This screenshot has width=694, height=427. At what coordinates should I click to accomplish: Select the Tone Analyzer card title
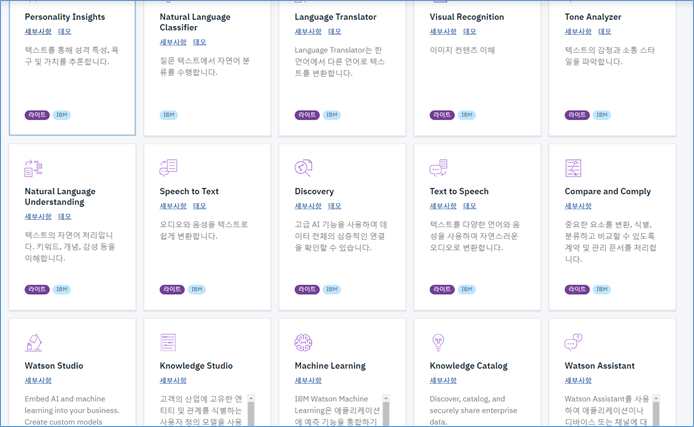[x=593, y=17]
